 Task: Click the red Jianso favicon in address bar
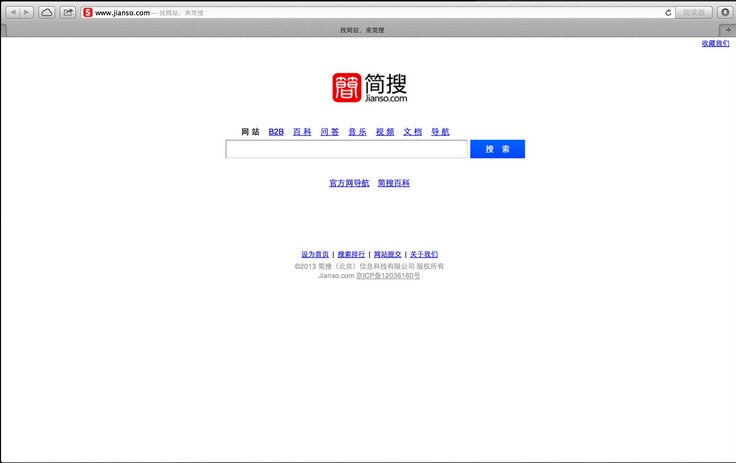tap(88, 13)
